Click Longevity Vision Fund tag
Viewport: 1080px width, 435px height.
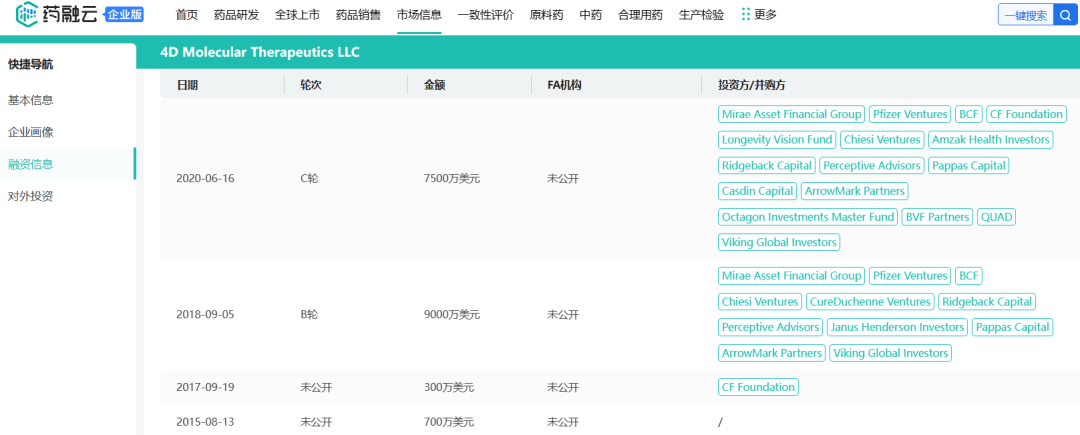point(777,140)
